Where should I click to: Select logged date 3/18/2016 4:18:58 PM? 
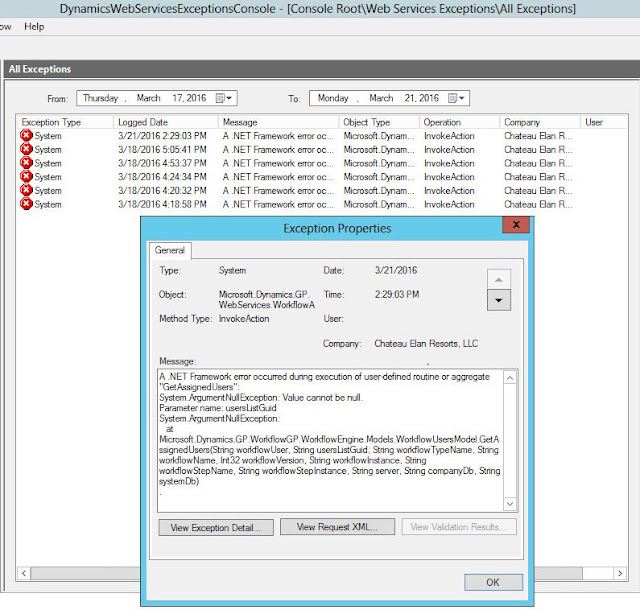point(162,204)
